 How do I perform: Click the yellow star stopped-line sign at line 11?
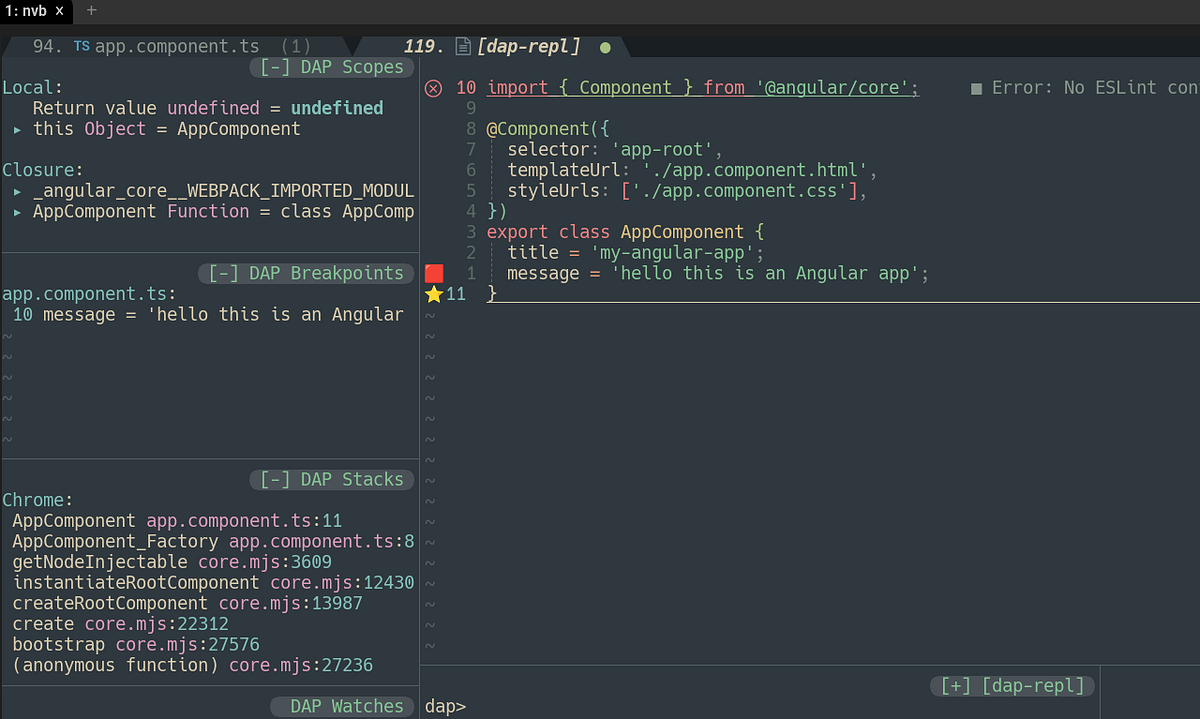433,294
